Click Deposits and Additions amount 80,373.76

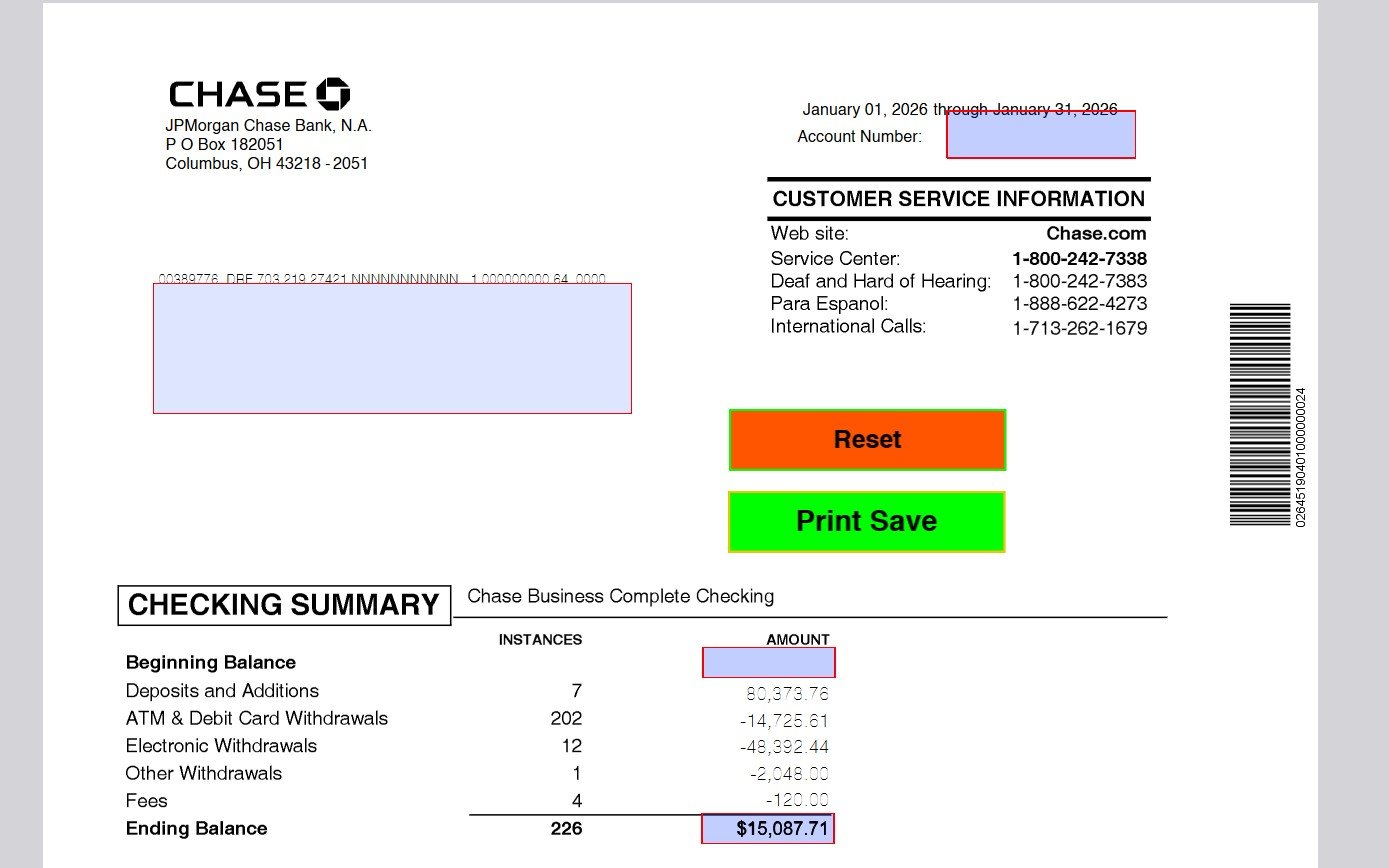[787, 694]
